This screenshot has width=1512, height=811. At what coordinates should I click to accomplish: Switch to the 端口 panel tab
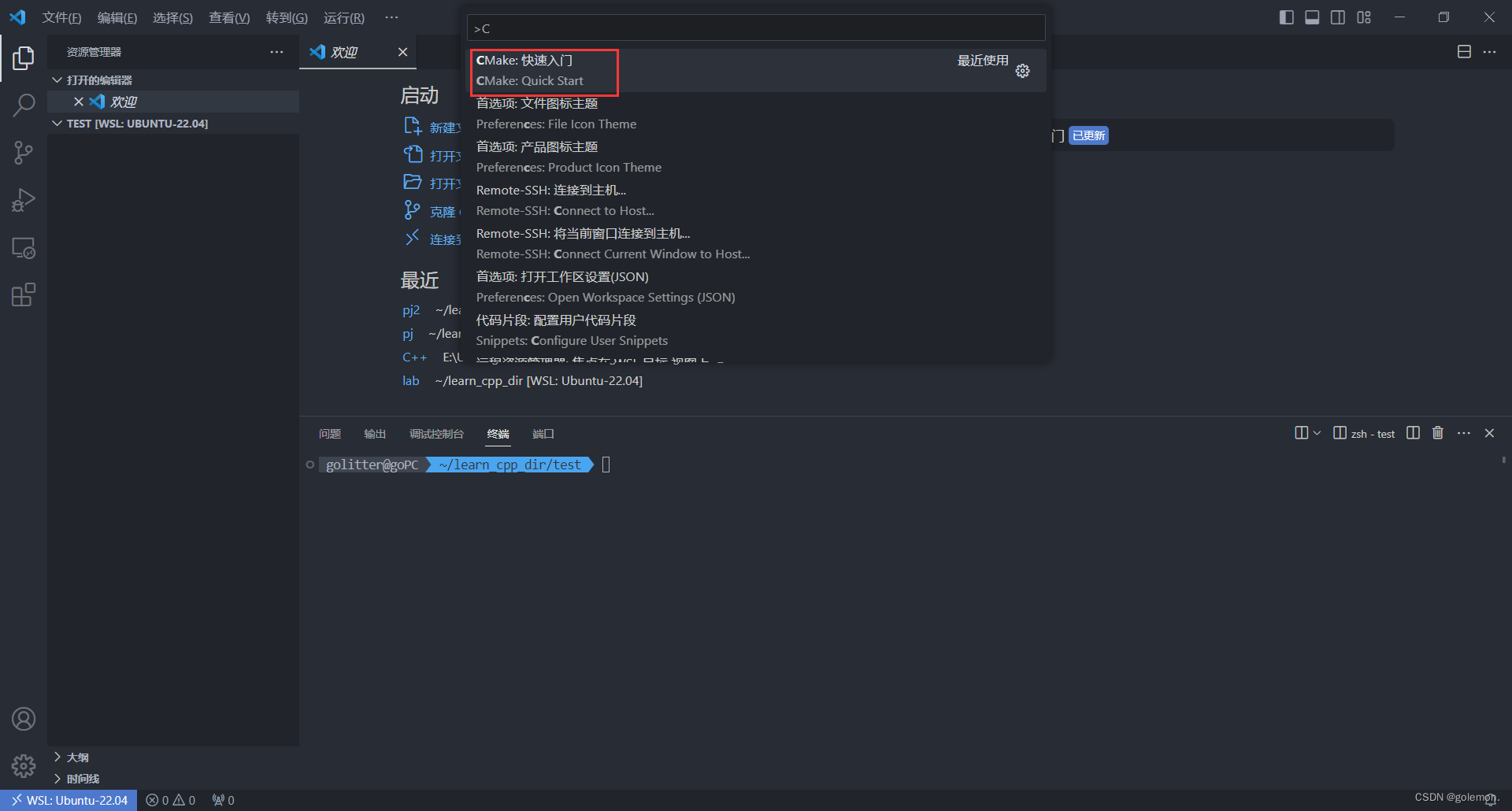point(543,434)
